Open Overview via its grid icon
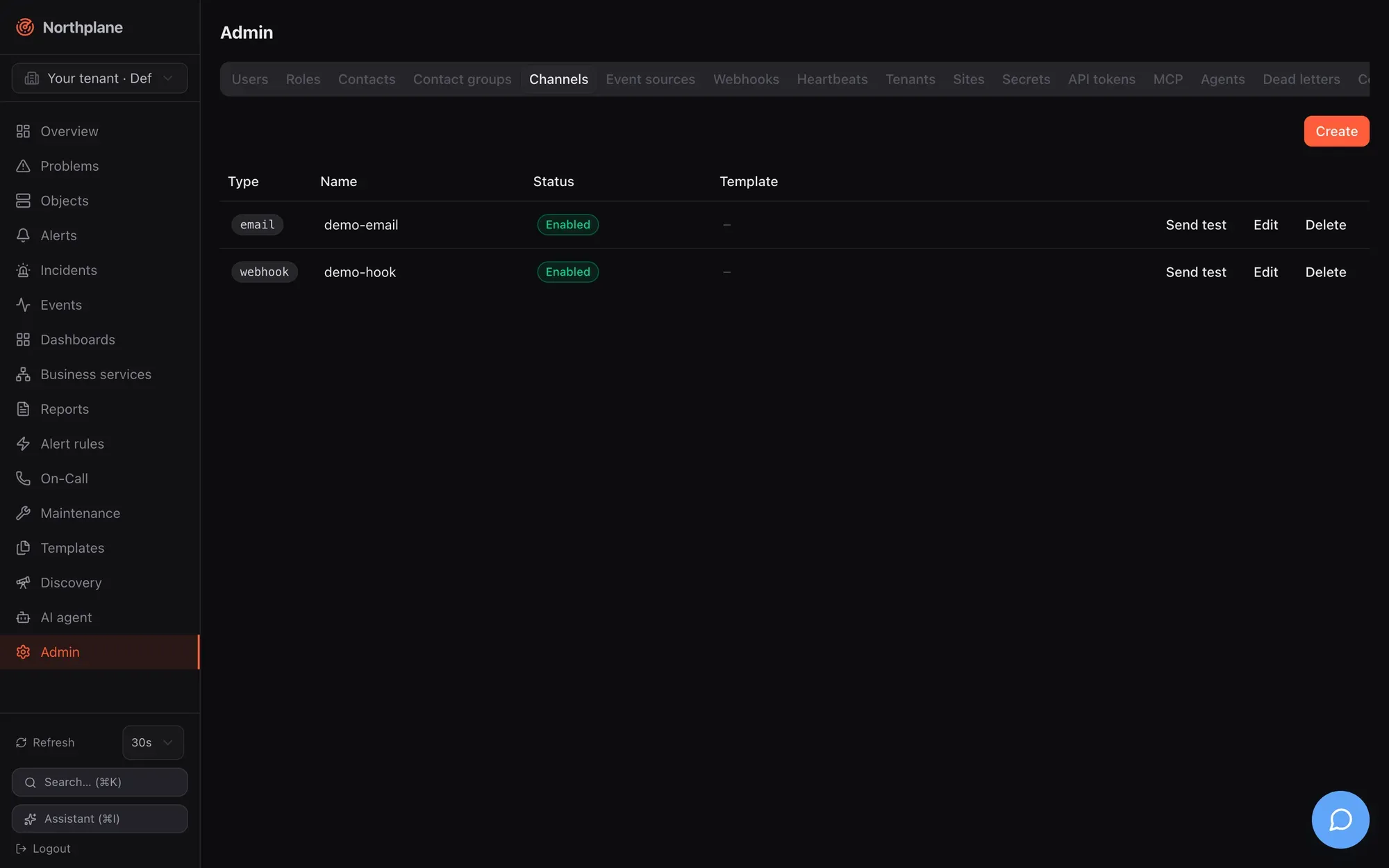Screen dimensions: 1389x868 (x=23, y=131)
